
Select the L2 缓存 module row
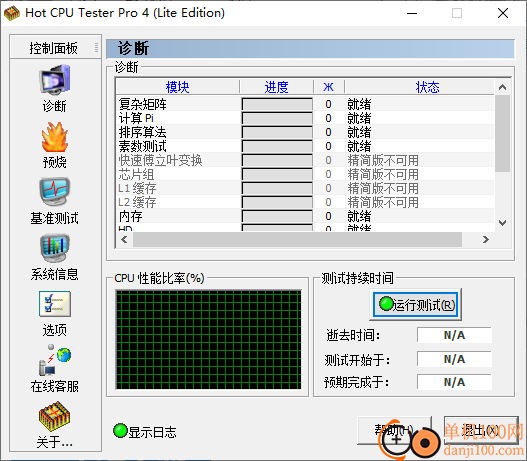tap(305, 202)
